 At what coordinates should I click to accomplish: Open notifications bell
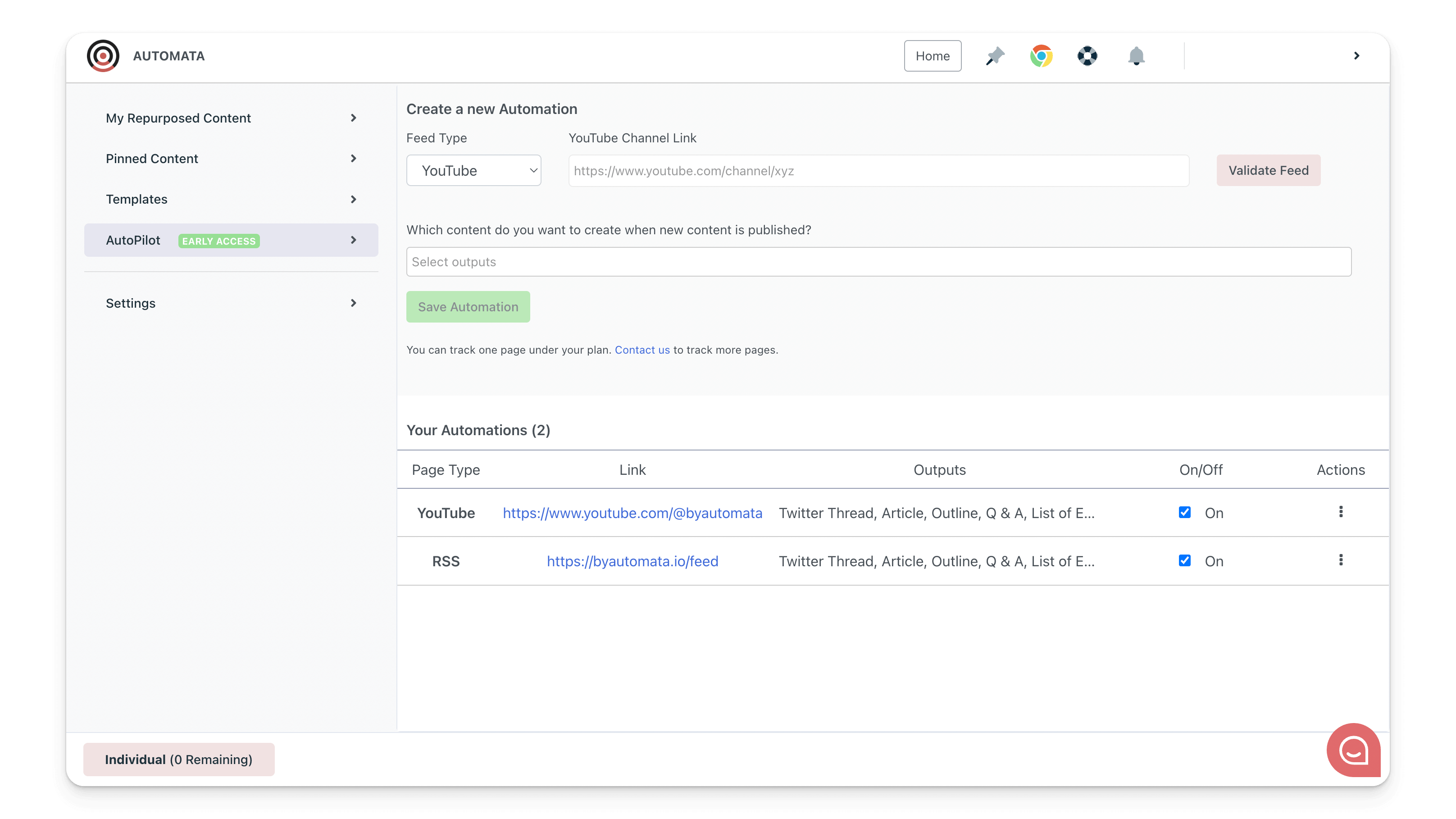coord(1136,56)
